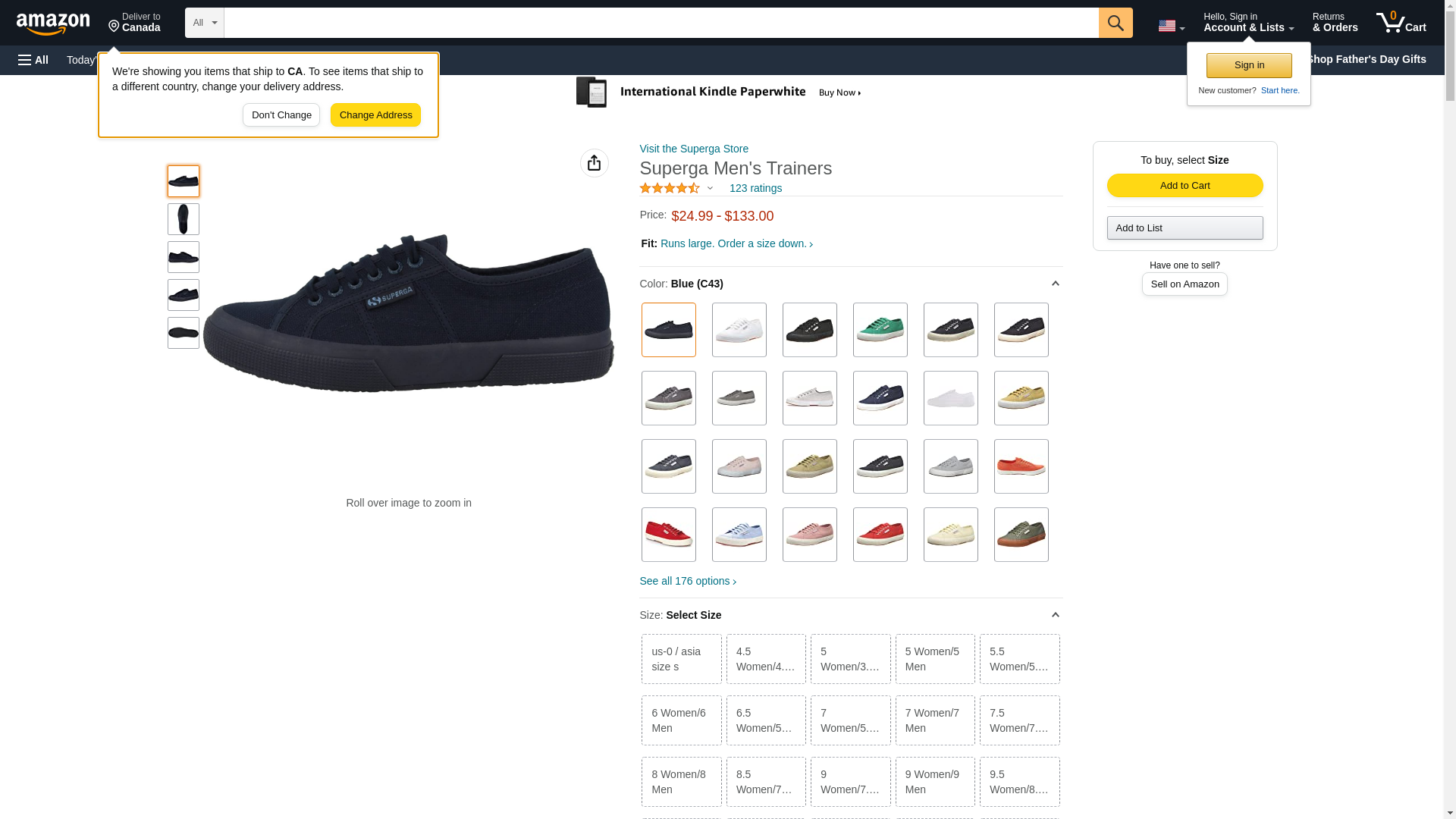This screenshot has height=819, width=1456.
Task: Click the share icon near product image
Action: coord(594,163)
